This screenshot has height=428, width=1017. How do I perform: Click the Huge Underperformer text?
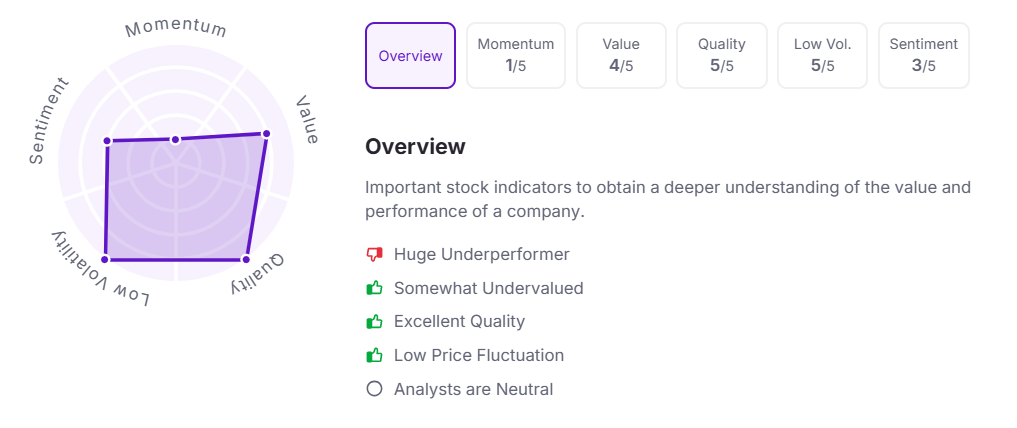481,254
